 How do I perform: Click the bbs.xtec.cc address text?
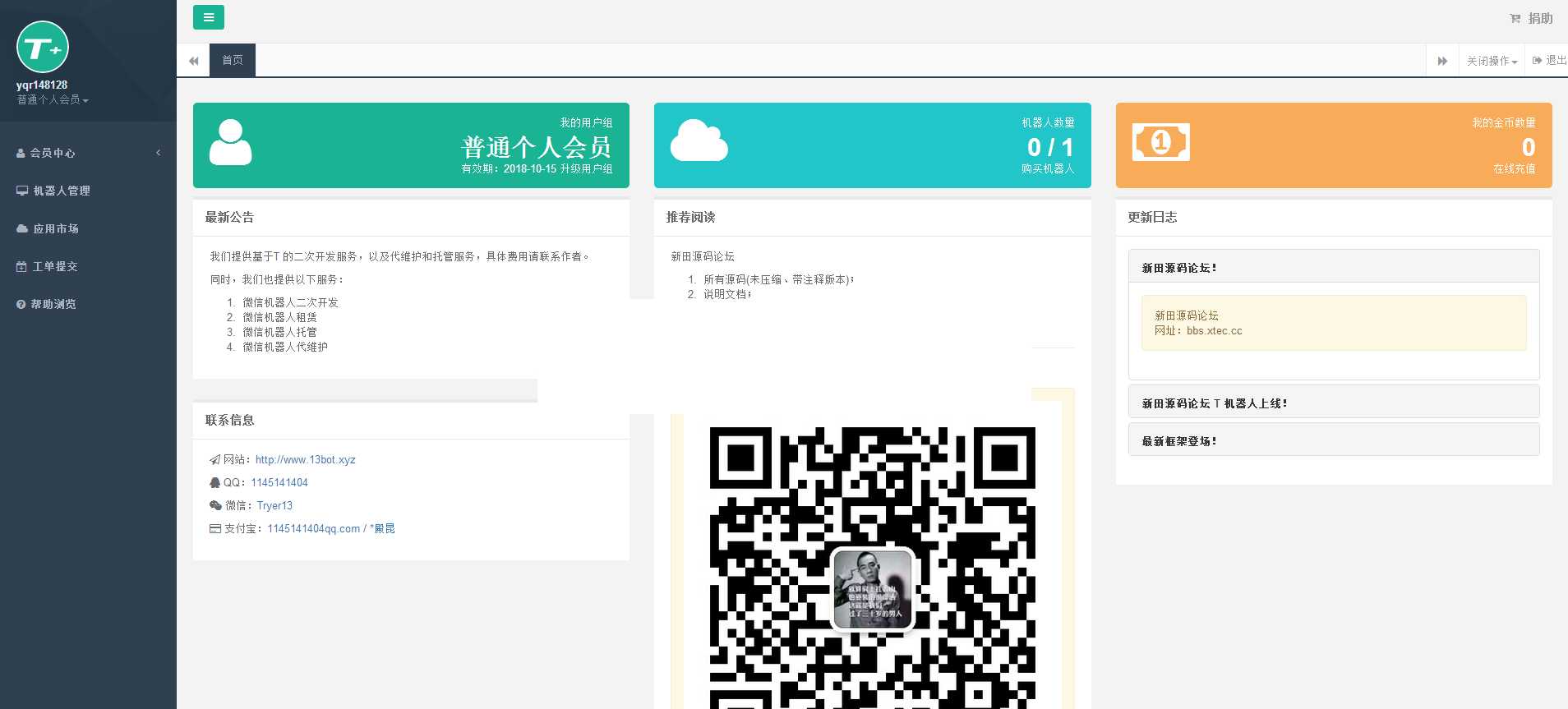[1215, 331]
